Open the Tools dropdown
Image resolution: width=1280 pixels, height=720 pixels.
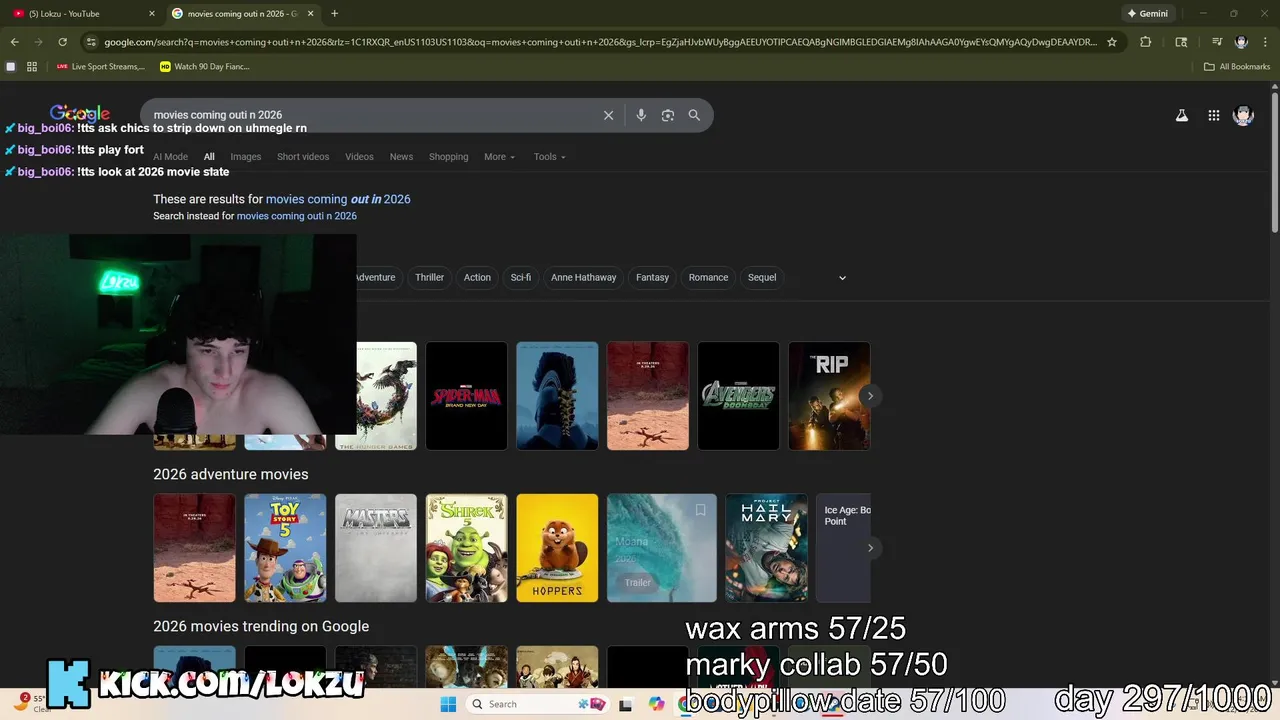click(549, 157)
